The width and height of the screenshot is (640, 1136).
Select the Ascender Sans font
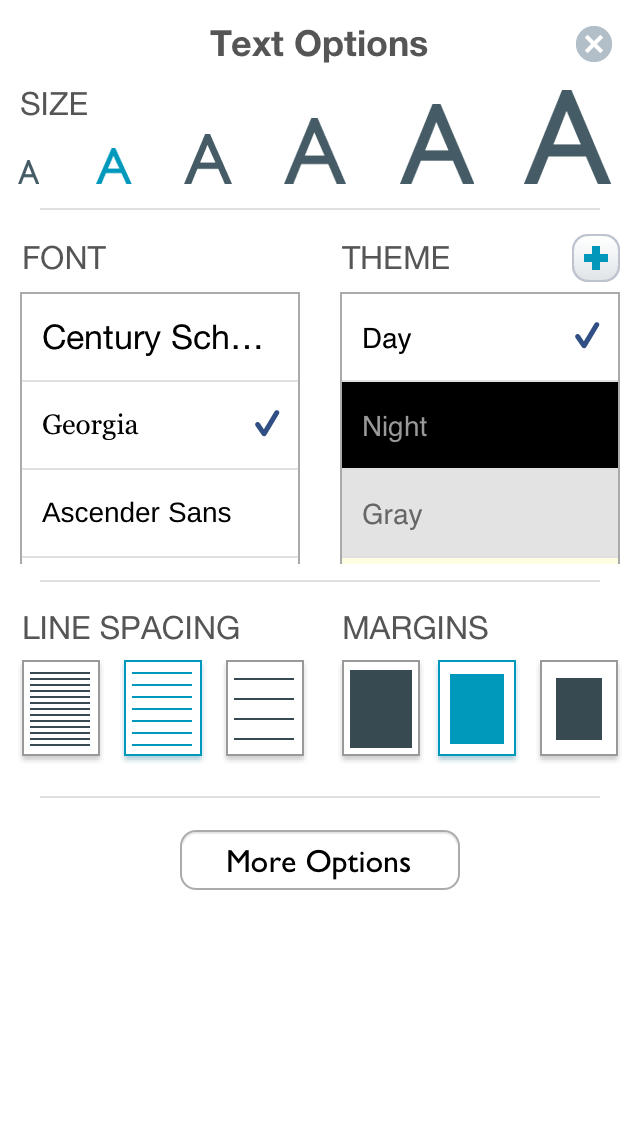tap(160, 513)
